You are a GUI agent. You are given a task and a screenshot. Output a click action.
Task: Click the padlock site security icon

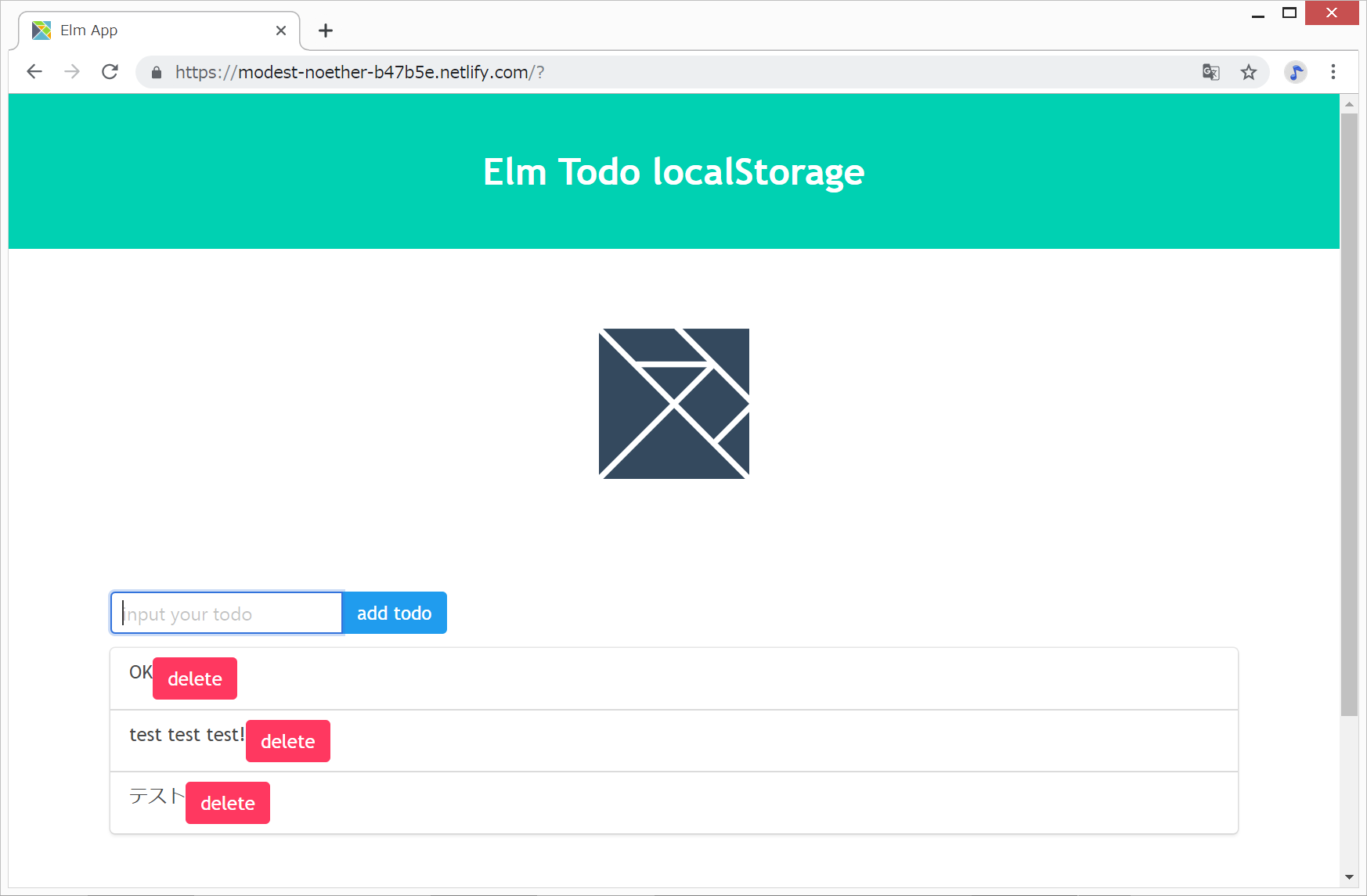[157, 73]
